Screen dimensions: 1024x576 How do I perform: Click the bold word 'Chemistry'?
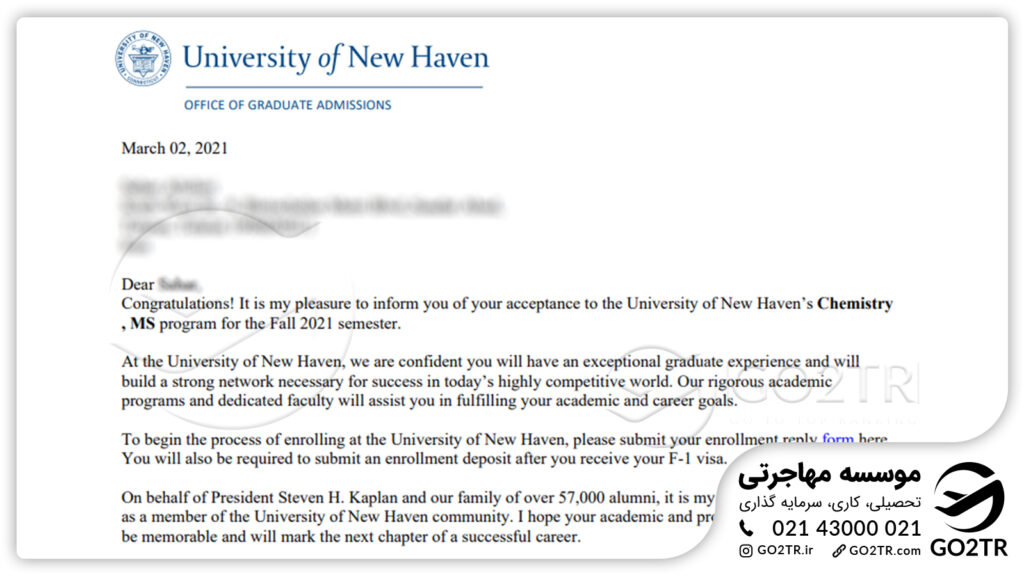click(855, 304)
